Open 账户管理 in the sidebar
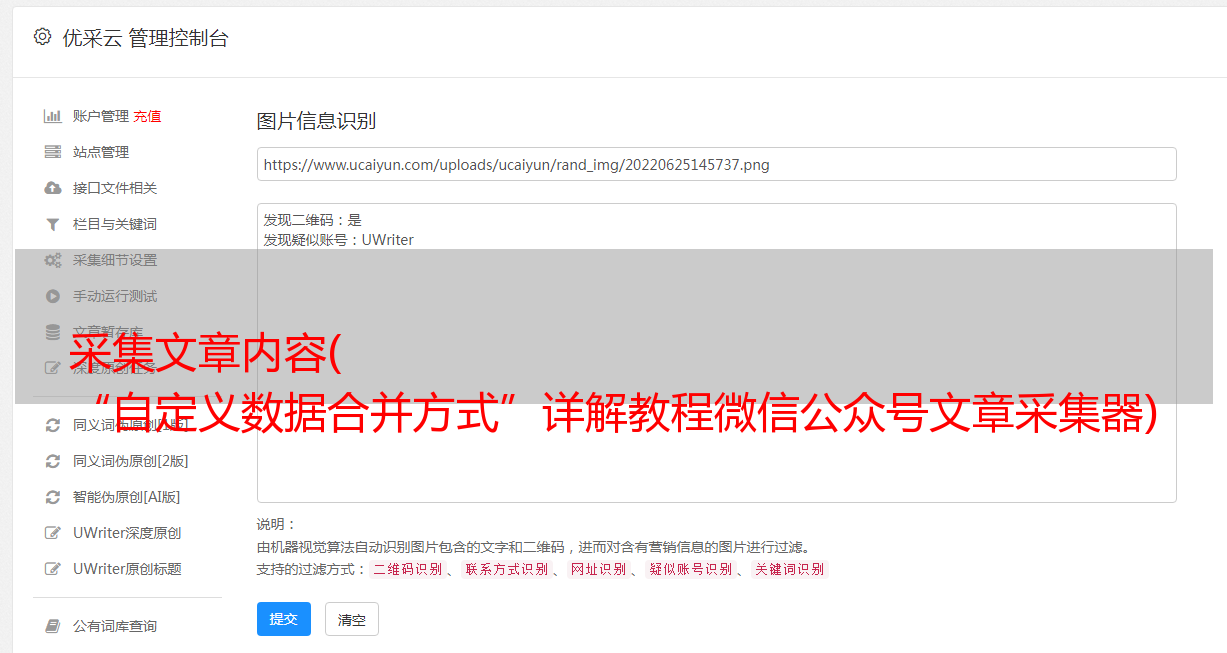1227x653 pixels. coord(101,116)
